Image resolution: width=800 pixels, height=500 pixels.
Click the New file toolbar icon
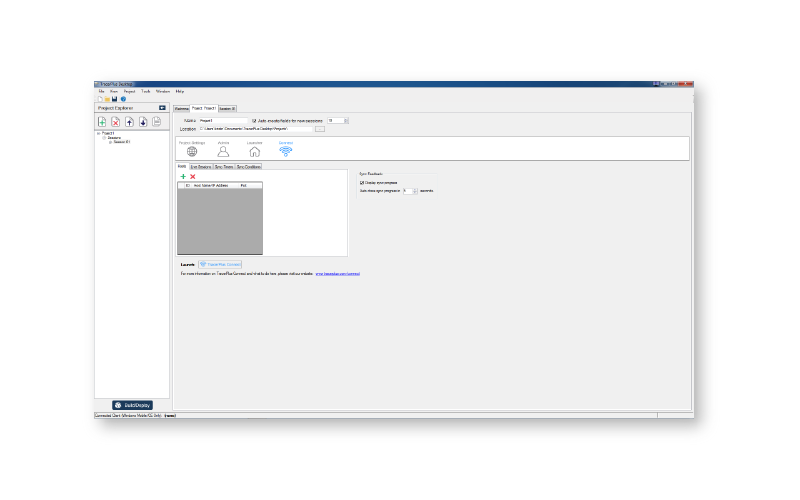(x=100, y=99)
